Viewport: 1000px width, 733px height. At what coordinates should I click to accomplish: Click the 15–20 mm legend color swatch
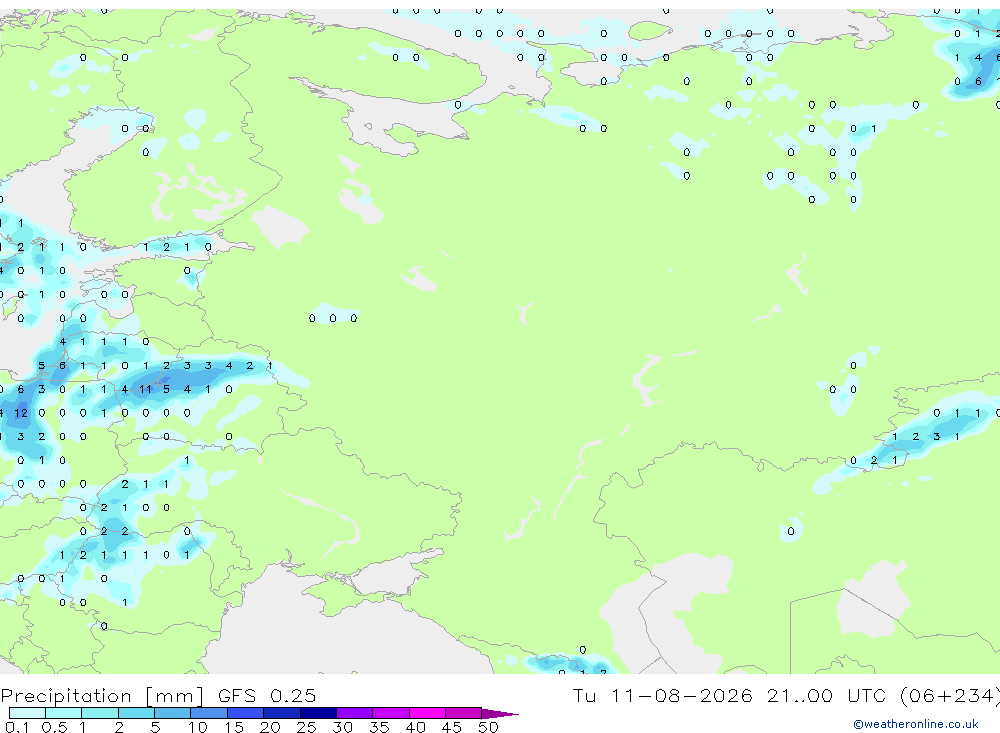[246, 713]
